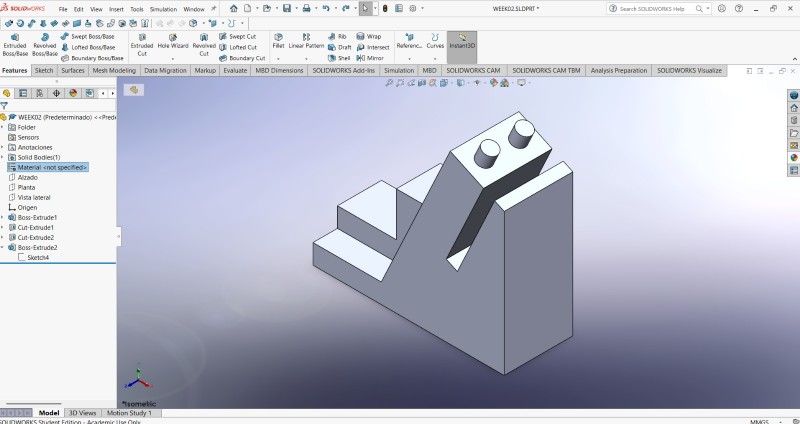
Task: Select the Extruded Boss/Base tool
Action: (15, 45)
